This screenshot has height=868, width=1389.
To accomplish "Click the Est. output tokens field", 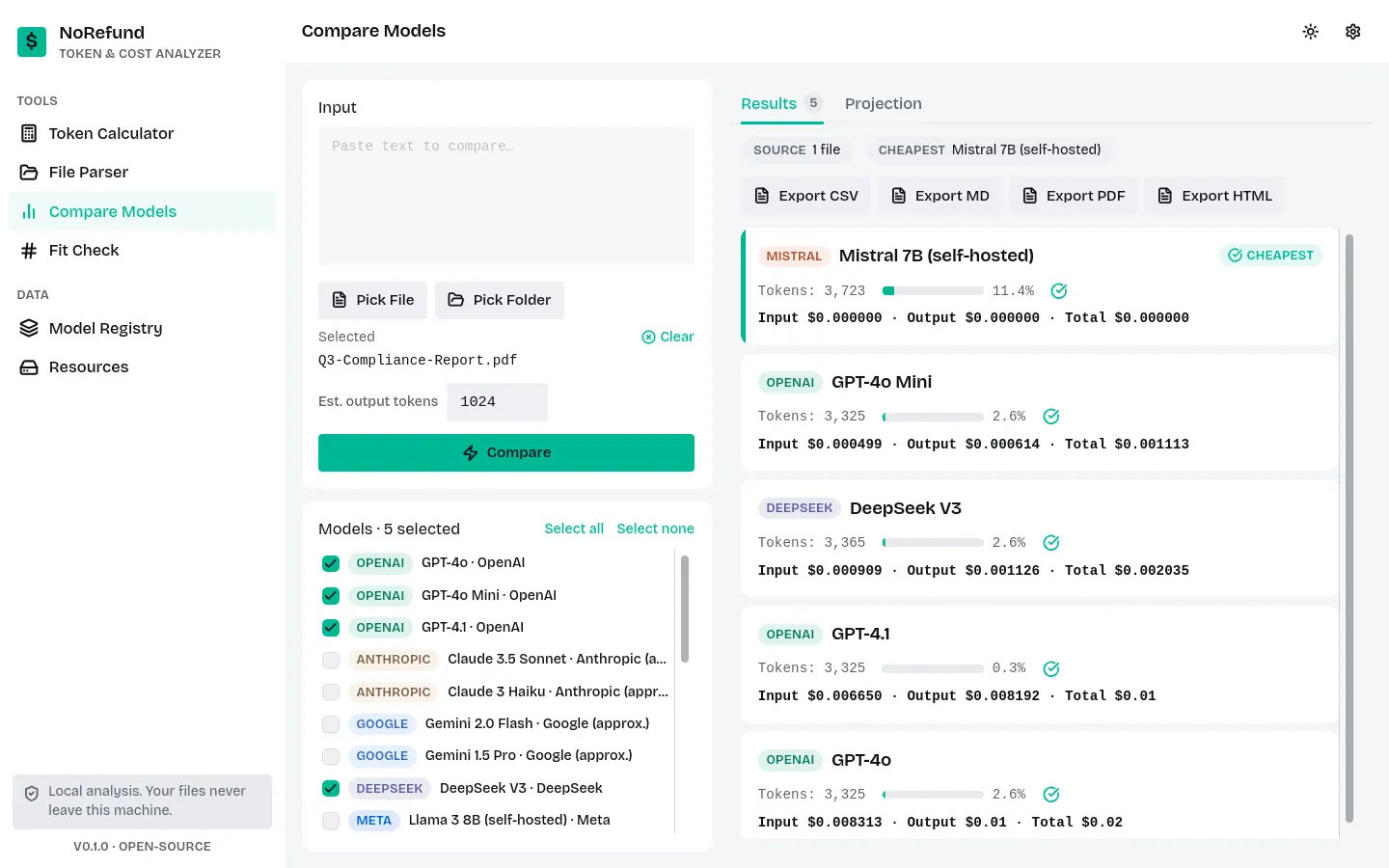I will point(497,402).
